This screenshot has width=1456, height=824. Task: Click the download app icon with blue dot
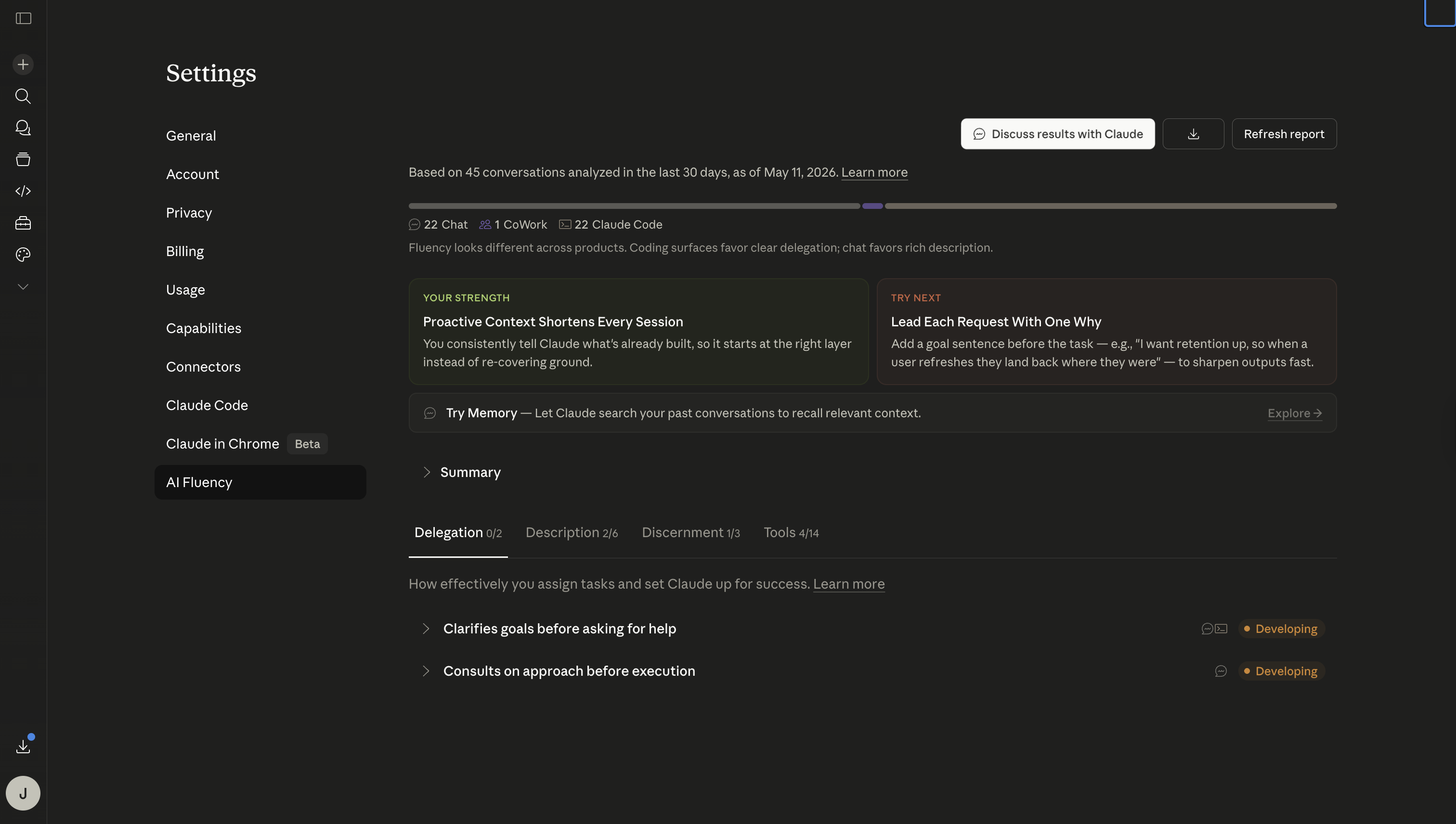click(x=23, y=746)
